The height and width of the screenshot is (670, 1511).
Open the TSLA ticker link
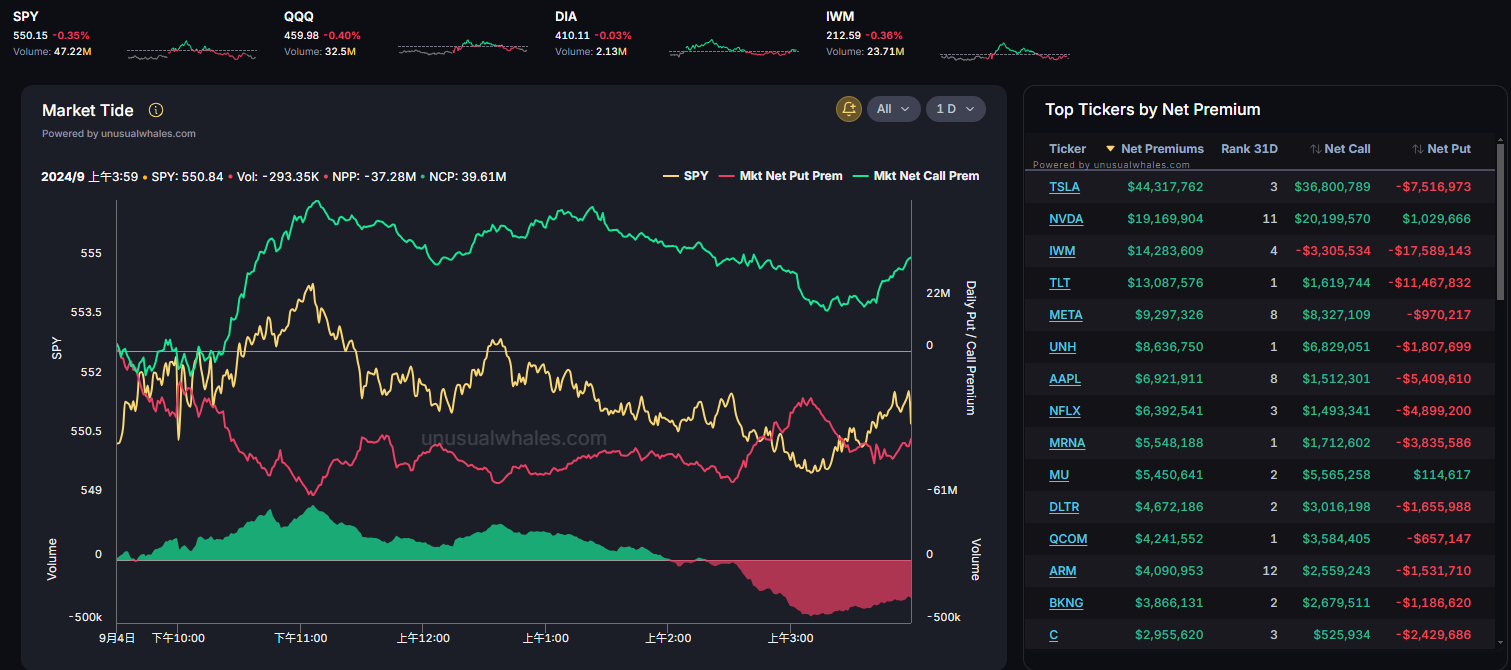coord(1064,187)
